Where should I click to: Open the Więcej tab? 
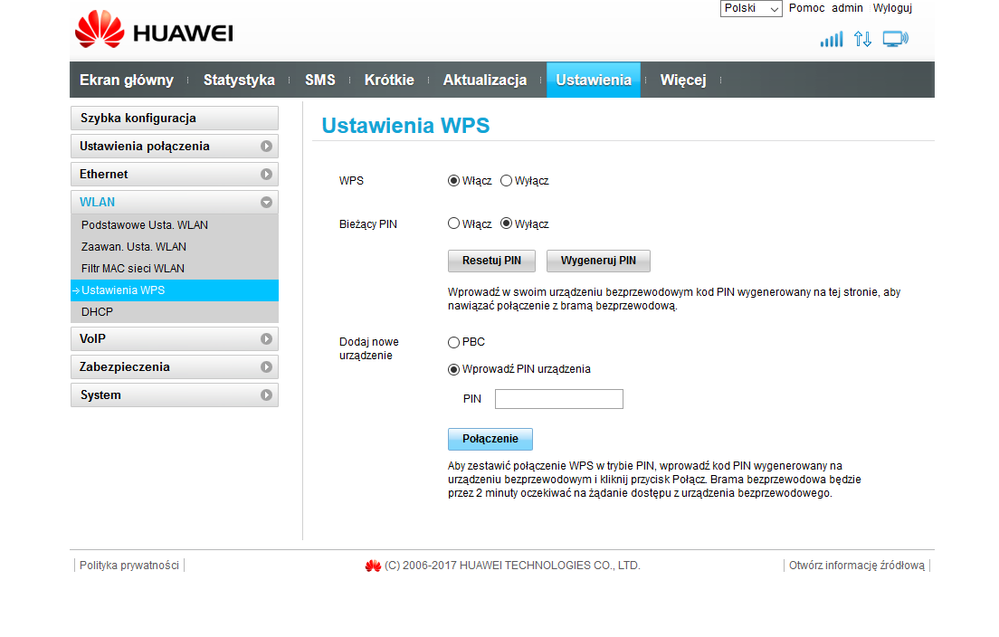[x=683, y=80]
